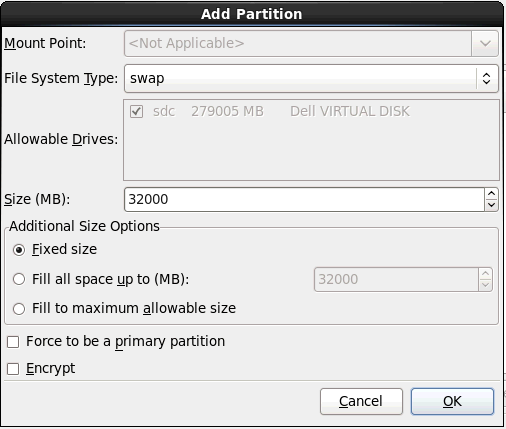Click the Size (MB) input field

[304, 199]
